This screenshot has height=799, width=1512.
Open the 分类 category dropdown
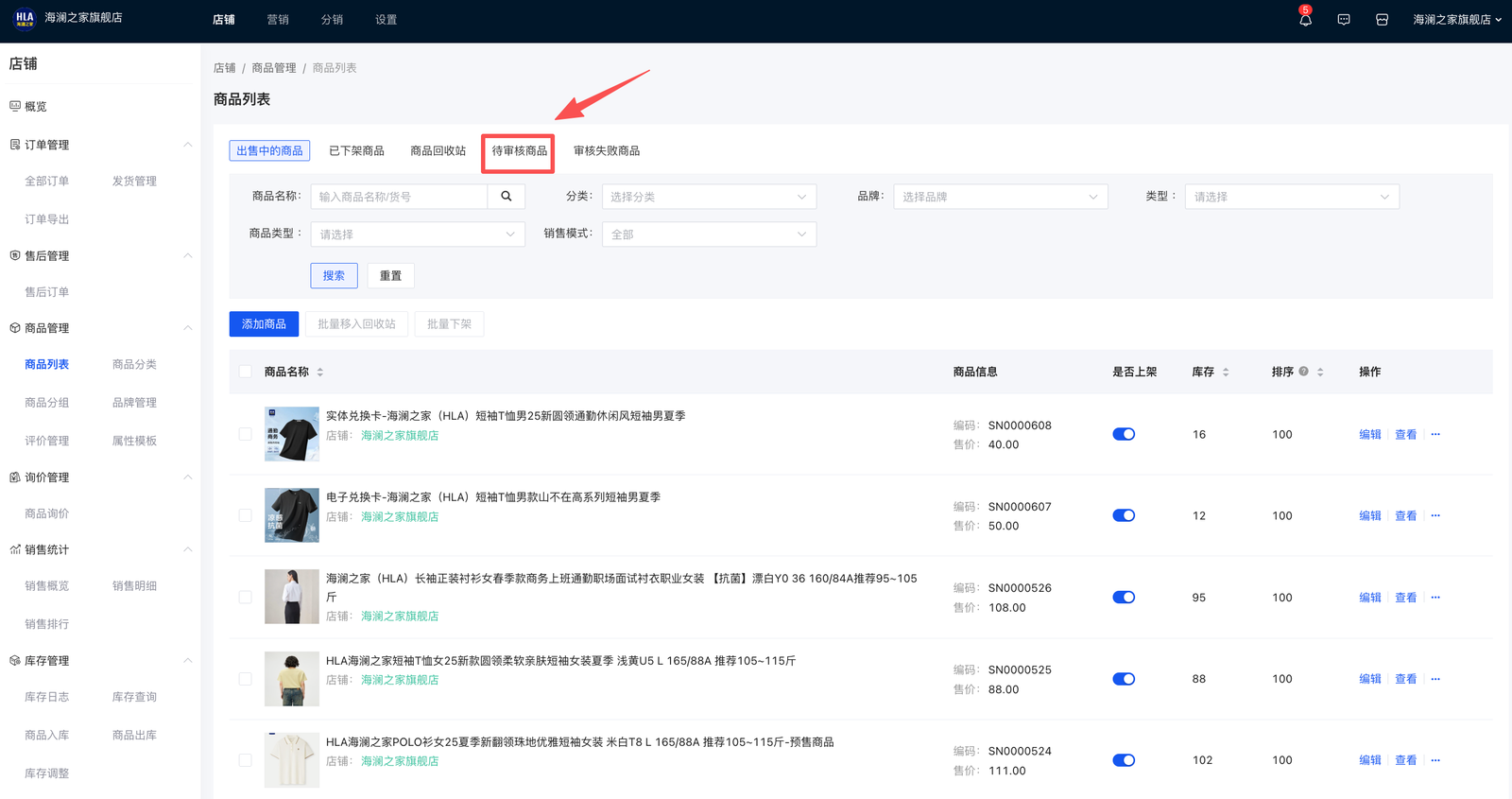pos(709,197)
